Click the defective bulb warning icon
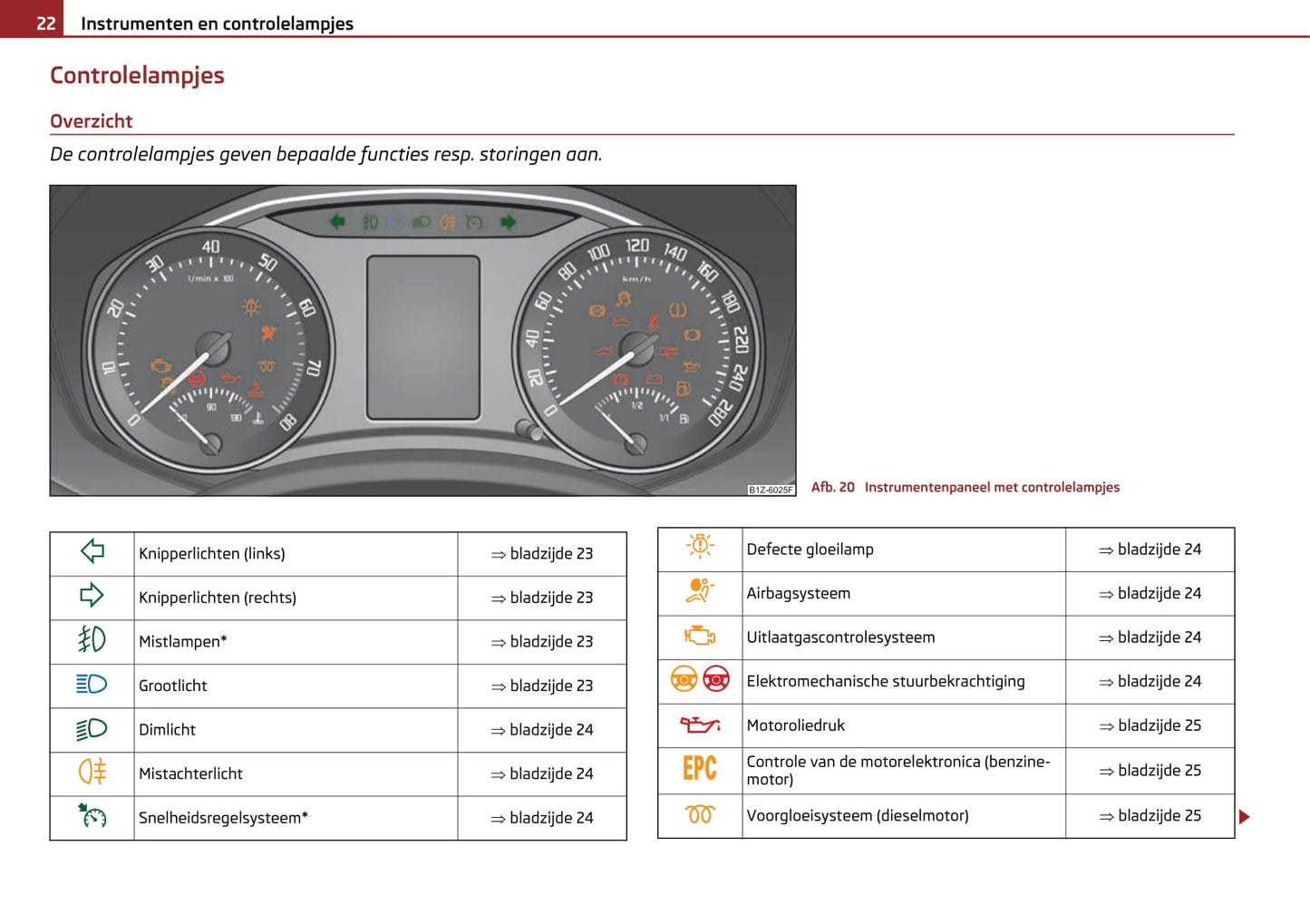The width and height of the screenshot is (1310, 924). (700, 547)
